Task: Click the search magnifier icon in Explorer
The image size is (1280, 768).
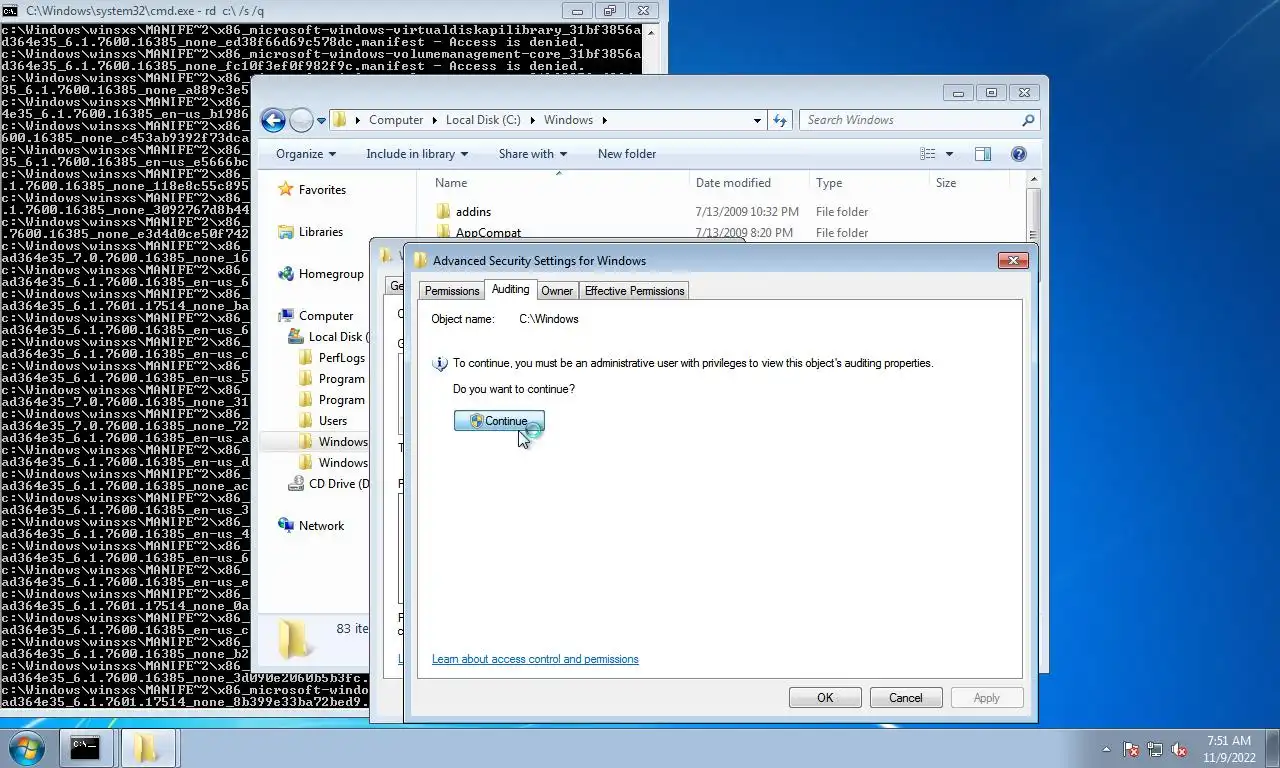Action: [x=1027, y=120]
